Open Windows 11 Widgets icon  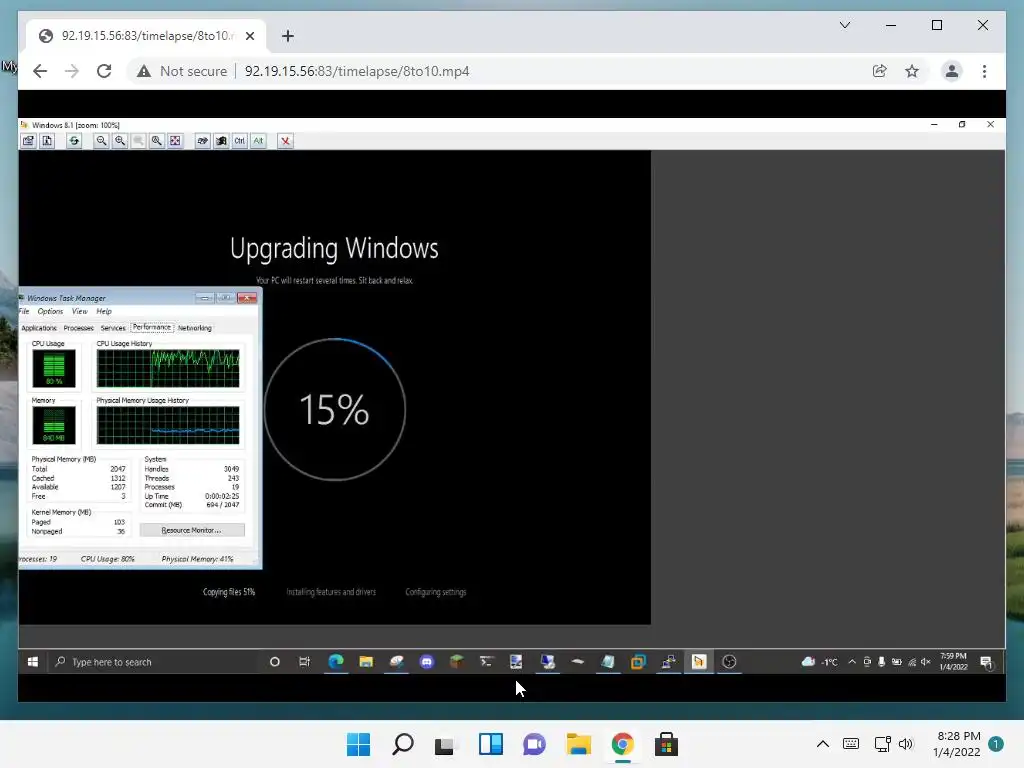coord(490,744)
